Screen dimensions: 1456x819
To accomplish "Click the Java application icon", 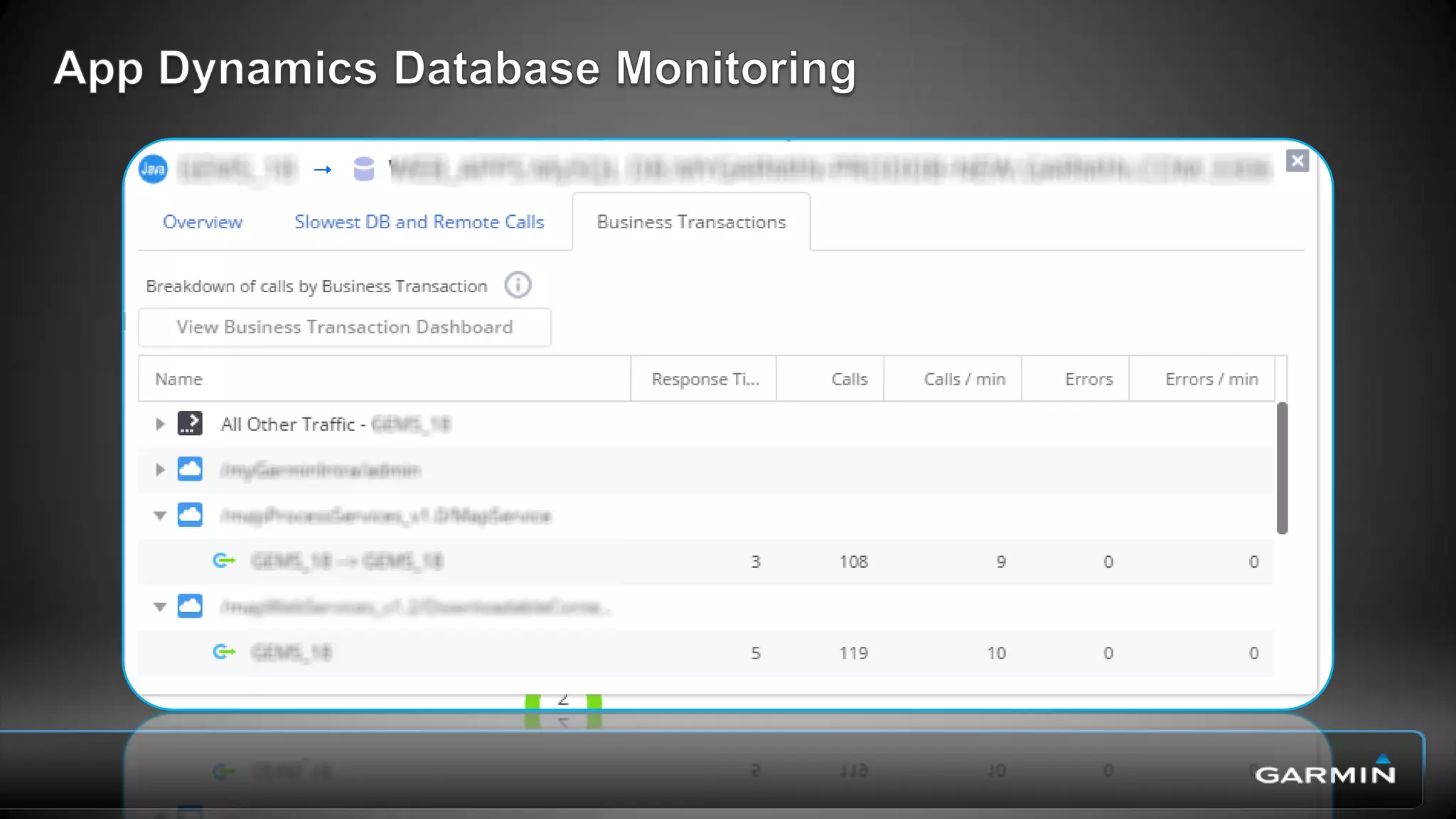I will 153,169.
